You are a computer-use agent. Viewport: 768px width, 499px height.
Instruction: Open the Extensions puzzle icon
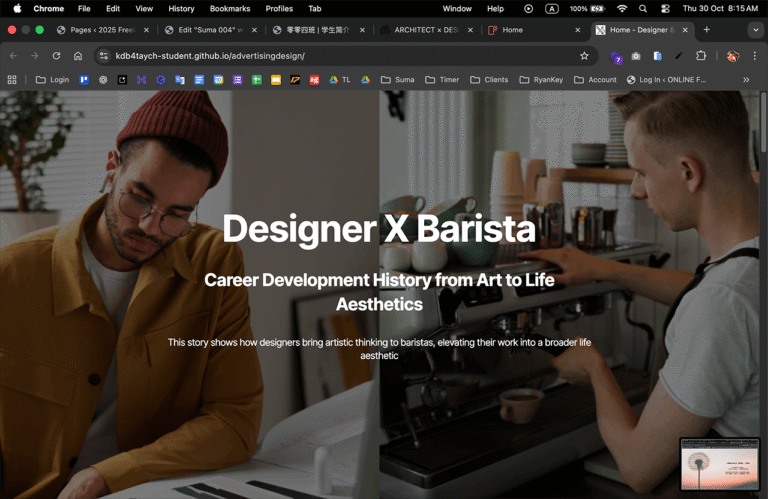click(700, 56)
